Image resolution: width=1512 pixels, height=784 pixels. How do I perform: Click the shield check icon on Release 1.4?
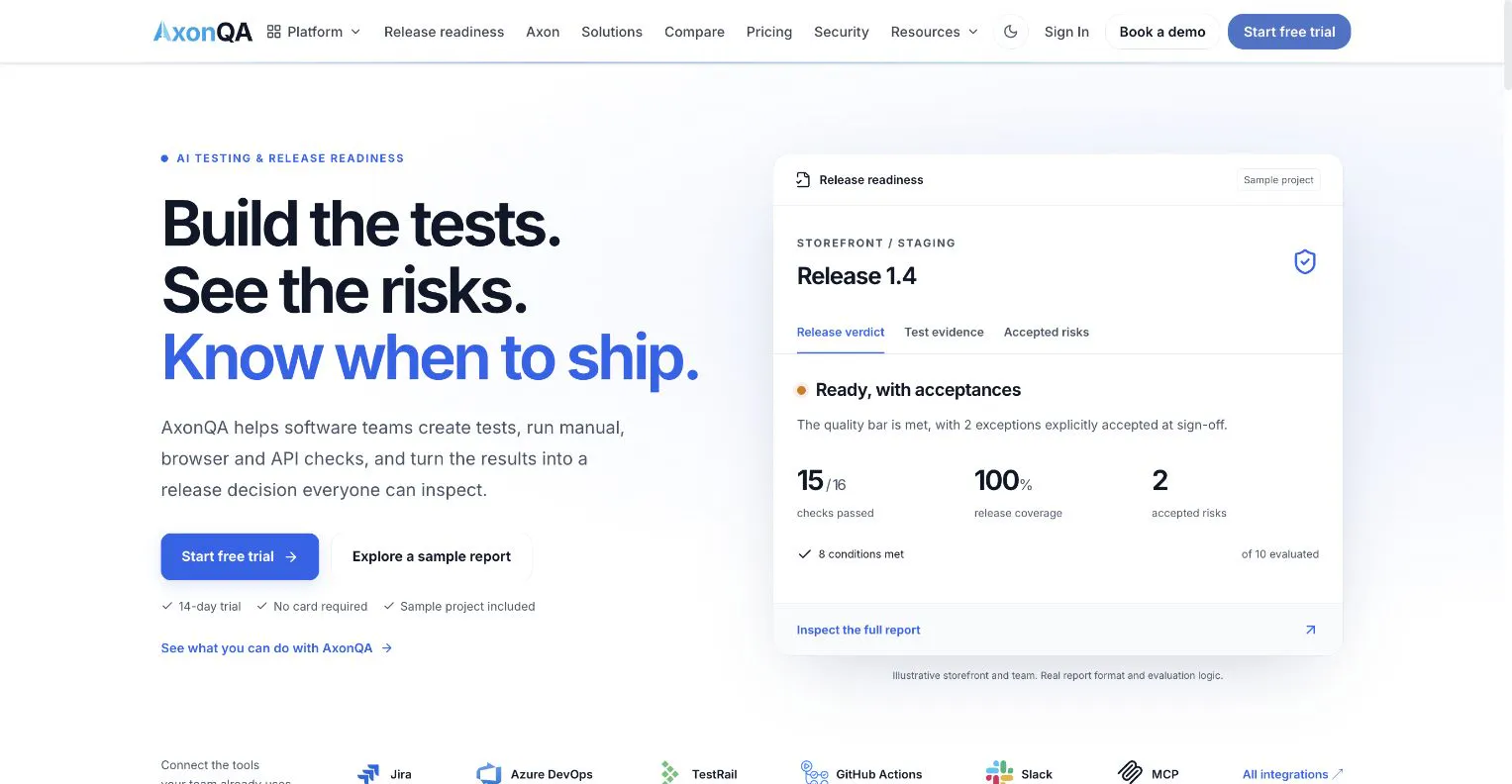(1305, 261)
